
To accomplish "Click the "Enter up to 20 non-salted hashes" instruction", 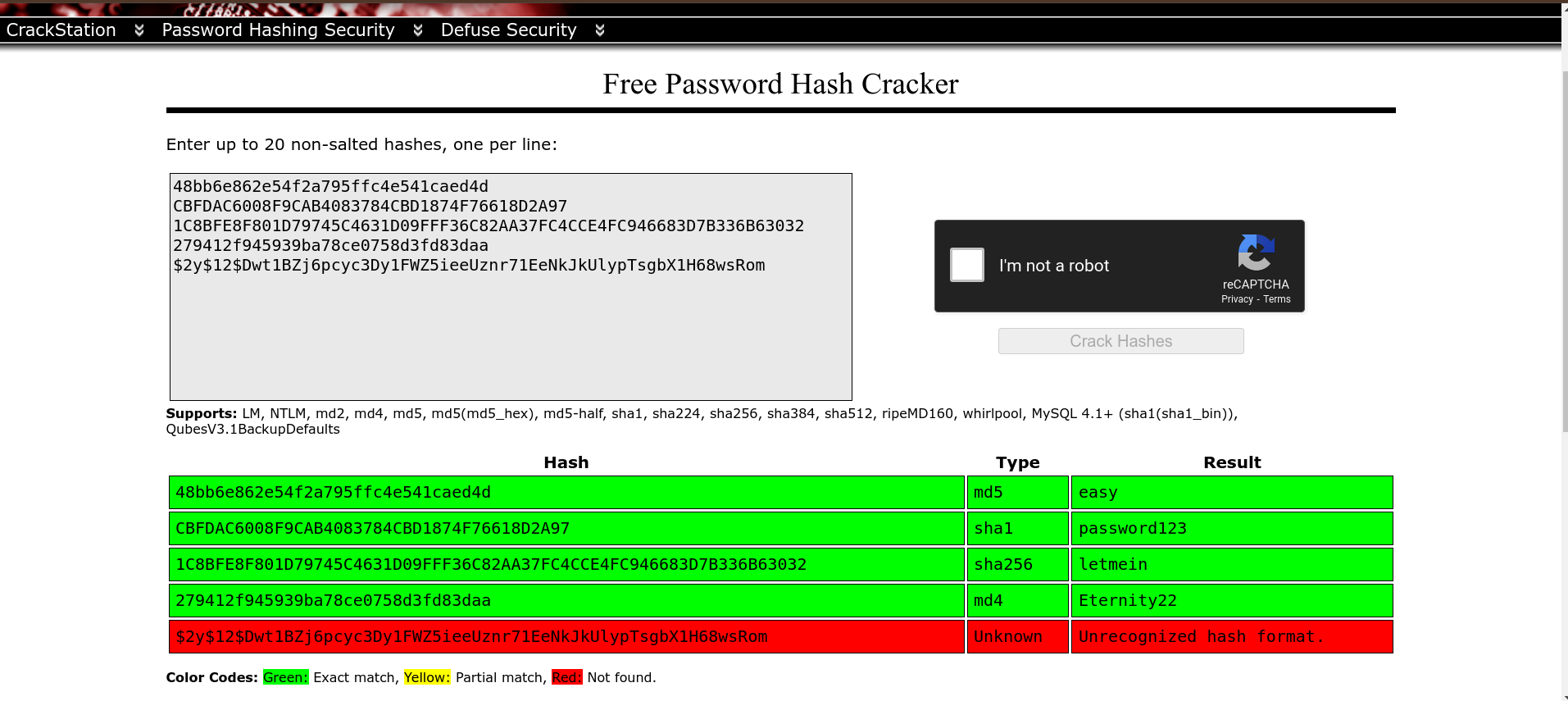I will (x=361, y=144).
